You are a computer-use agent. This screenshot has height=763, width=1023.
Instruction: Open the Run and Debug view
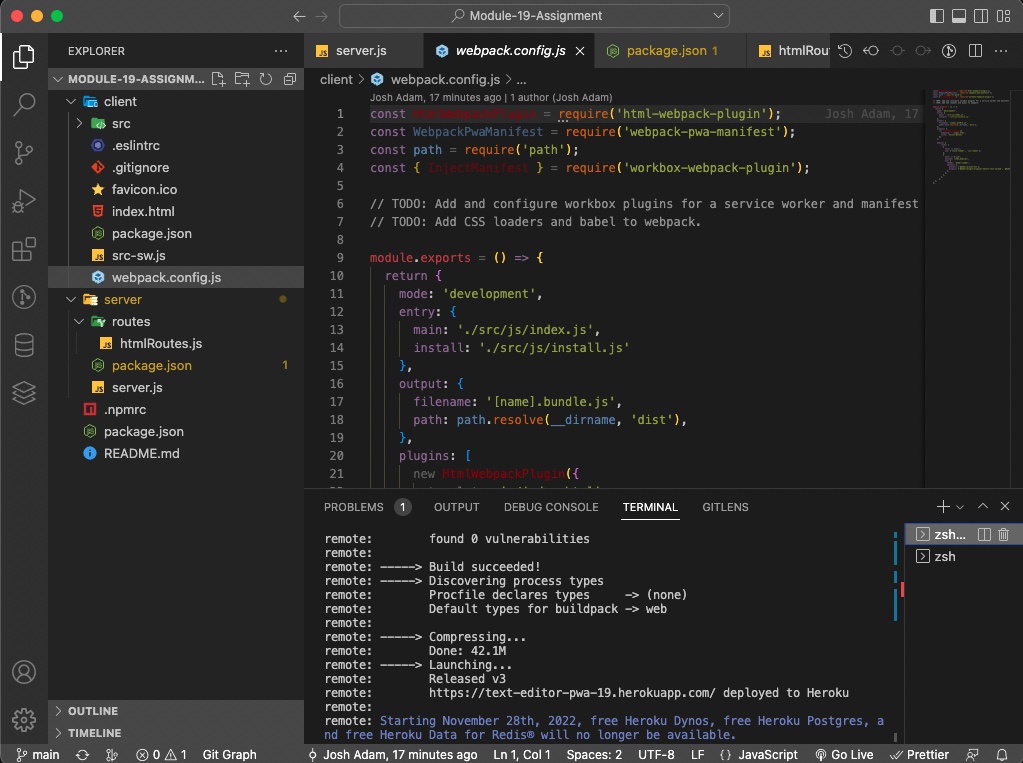(24, 201)
